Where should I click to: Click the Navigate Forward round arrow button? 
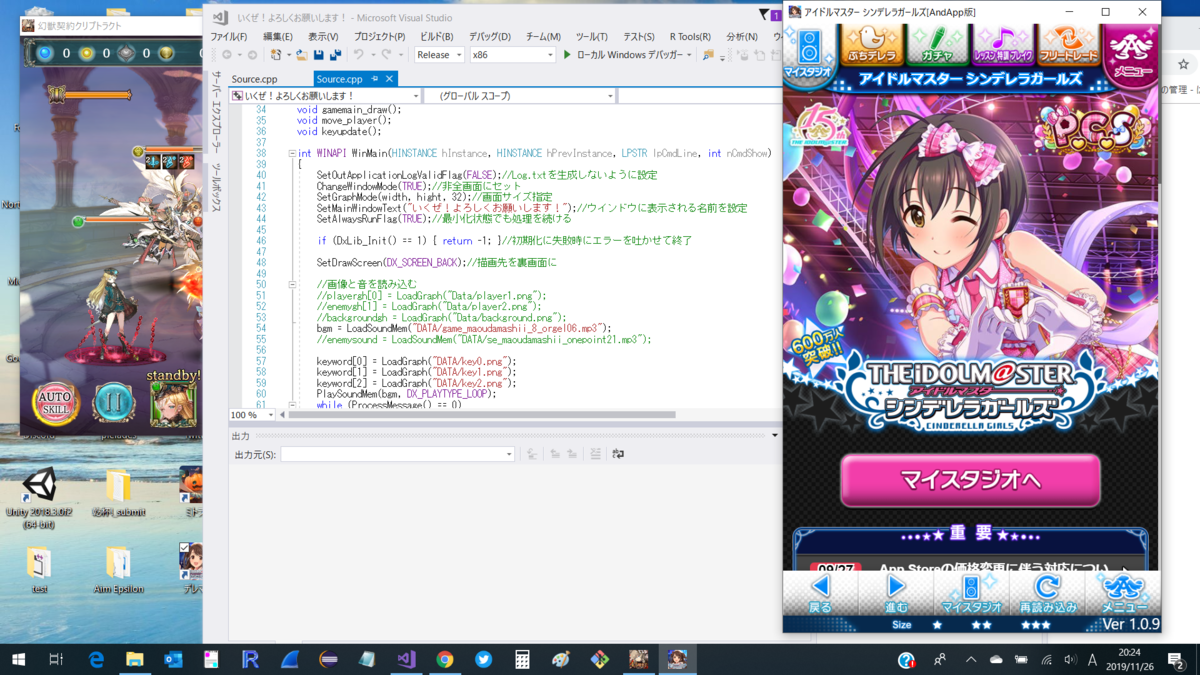[252, 55]
